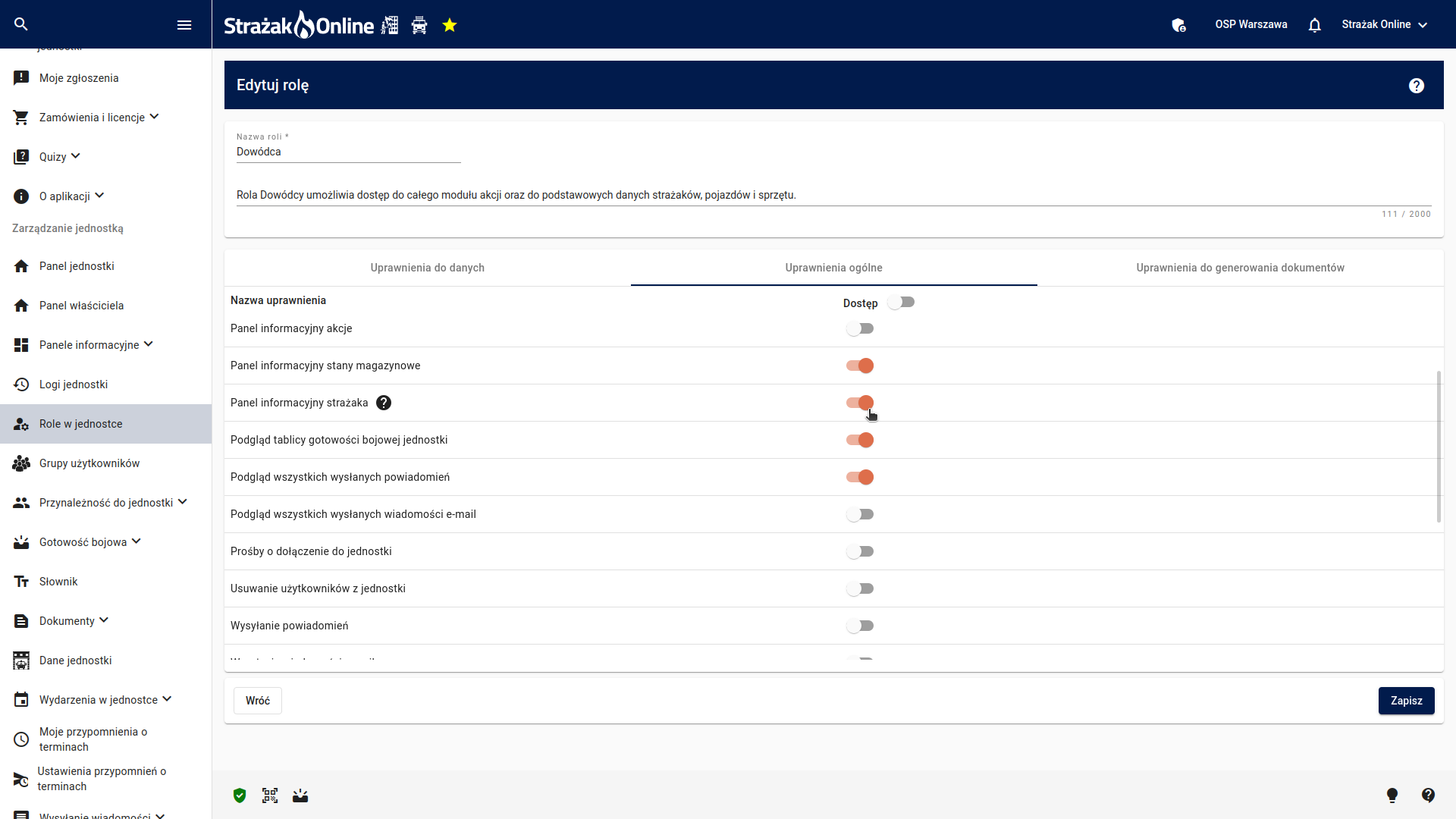Image resolution: width=1456 pixels, height=819 pixels.
Task: Click the Strażak Online logo
Action: (x=299, y=25)
